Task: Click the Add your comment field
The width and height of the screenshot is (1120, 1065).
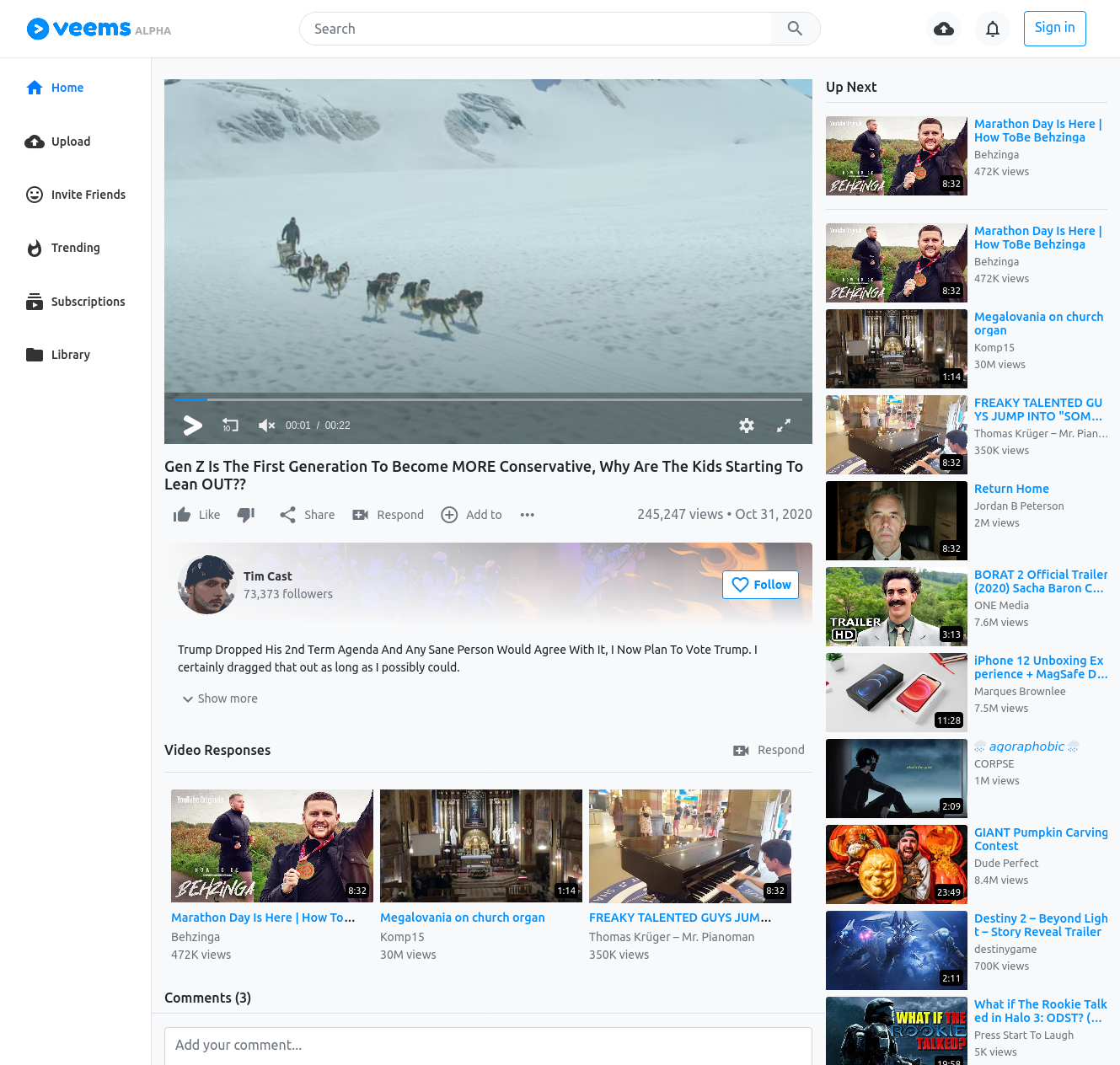Action: pos(488,1046)
